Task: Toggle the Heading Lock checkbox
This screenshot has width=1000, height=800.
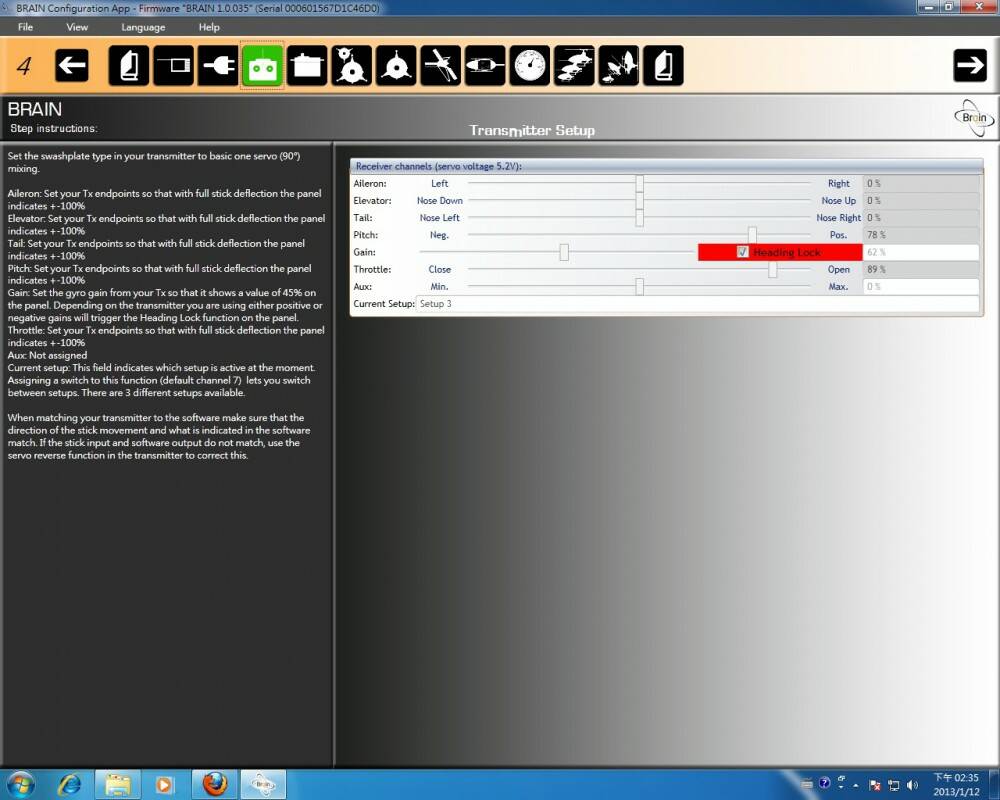Action: pos(742,252)
